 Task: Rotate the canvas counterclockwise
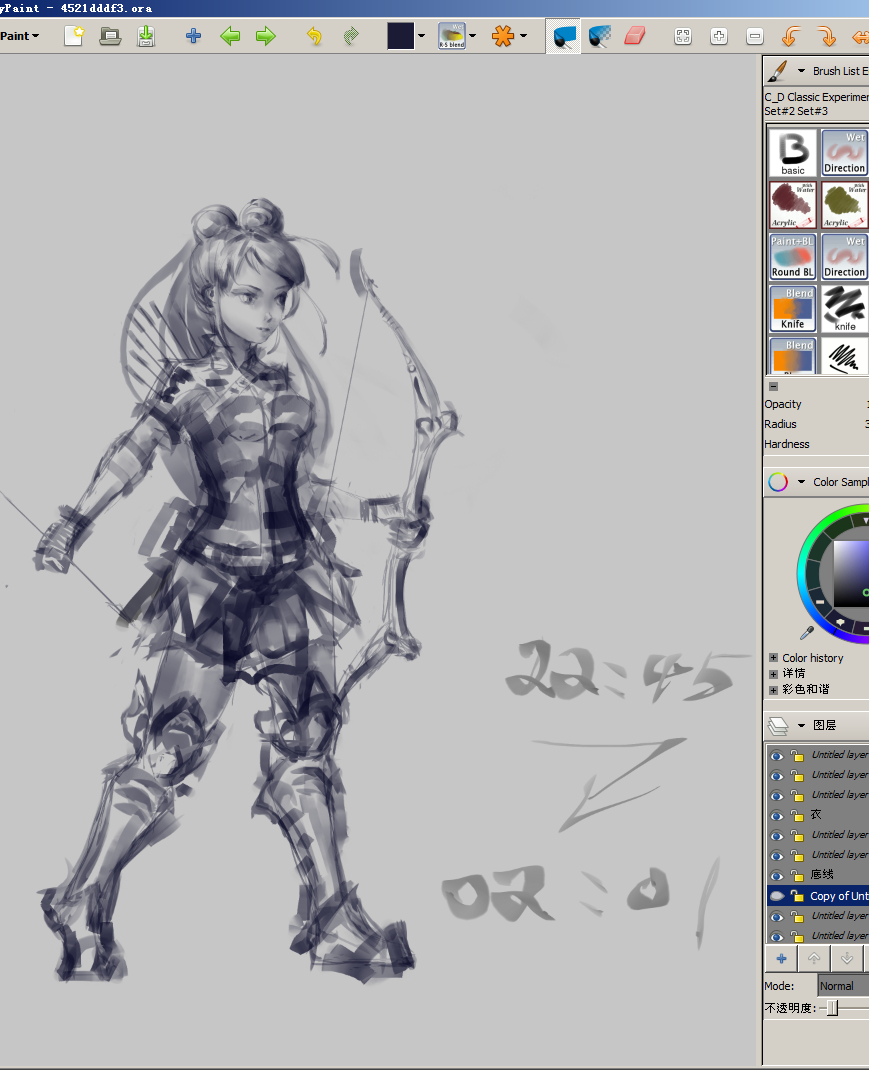[x=790, y=36]
